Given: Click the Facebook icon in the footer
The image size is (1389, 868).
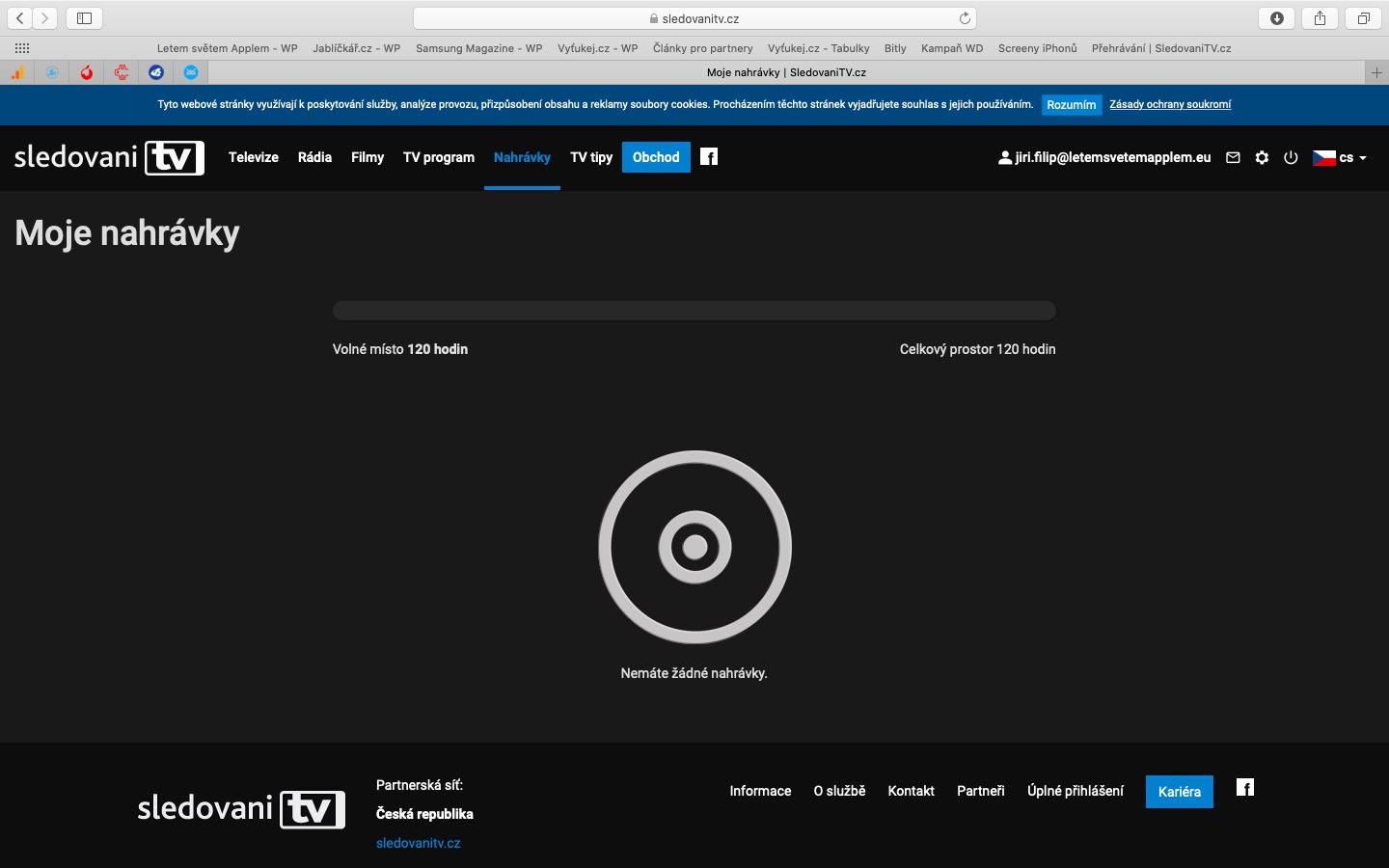Looking at the screenshot, I should 1245,788.
